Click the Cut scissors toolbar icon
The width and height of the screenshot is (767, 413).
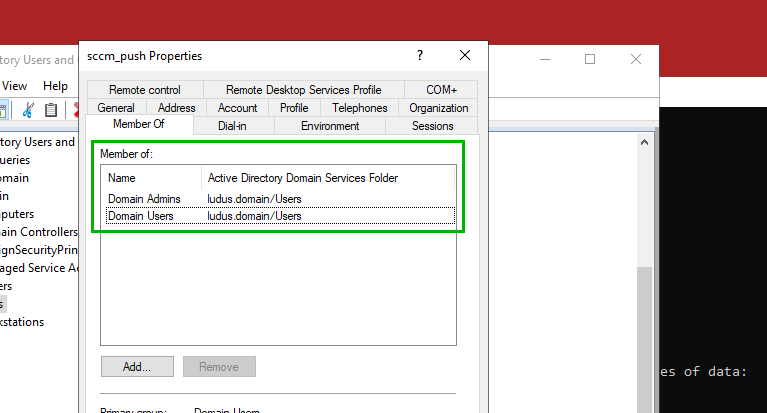pos(29,110)
